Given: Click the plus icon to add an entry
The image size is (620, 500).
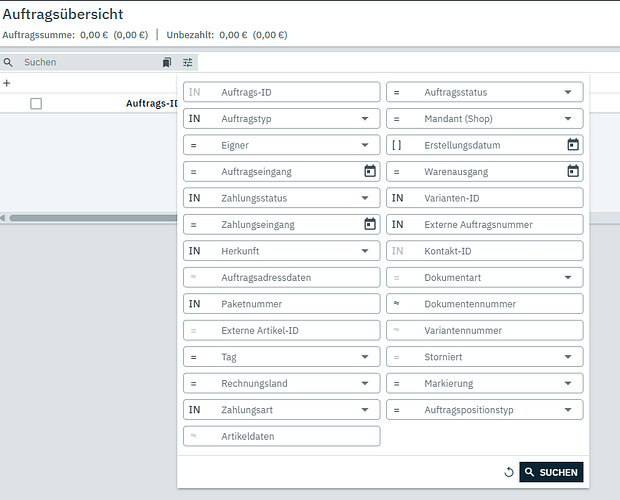Looking at the screenshot, I should click(x=6, y=83).
